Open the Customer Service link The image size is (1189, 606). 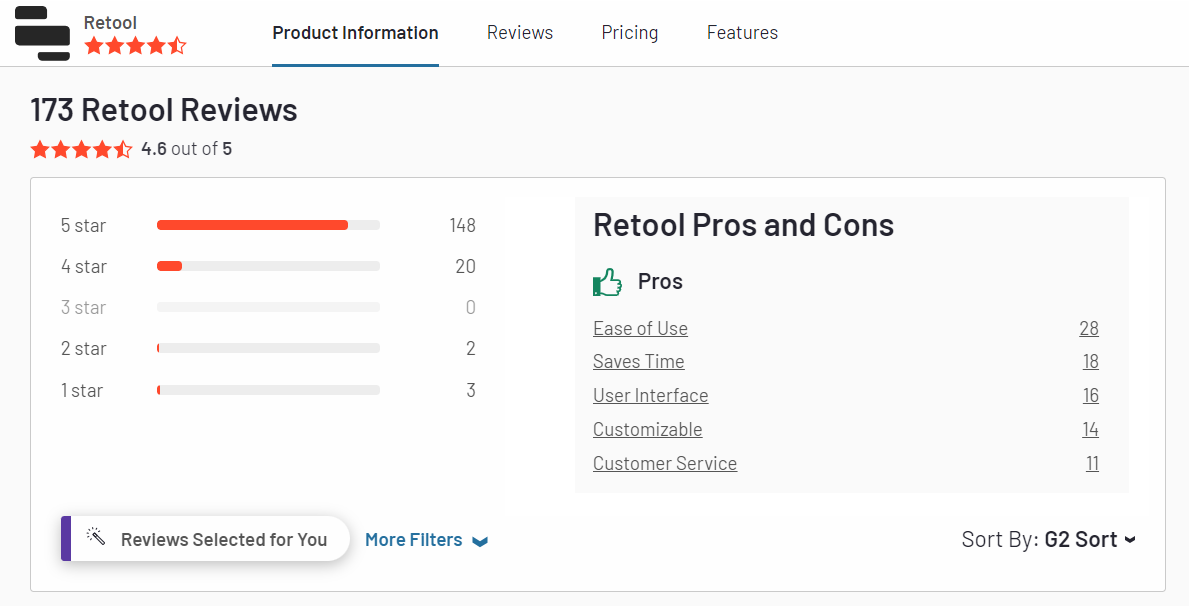pyautogui.click(x=665, y=464)
